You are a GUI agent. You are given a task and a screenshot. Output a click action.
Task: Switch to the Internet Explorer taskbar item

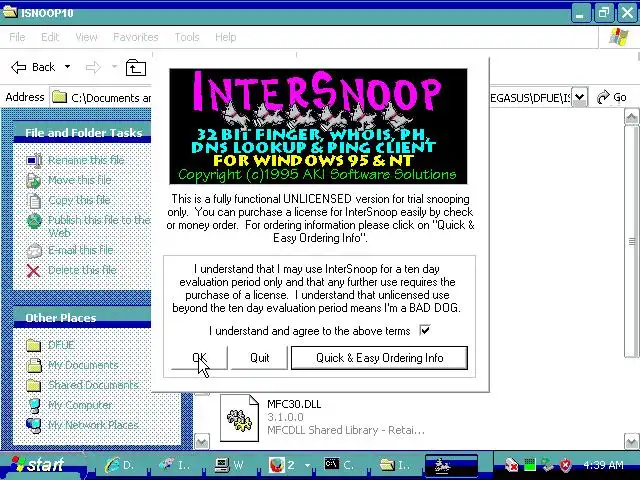point(119,465)
